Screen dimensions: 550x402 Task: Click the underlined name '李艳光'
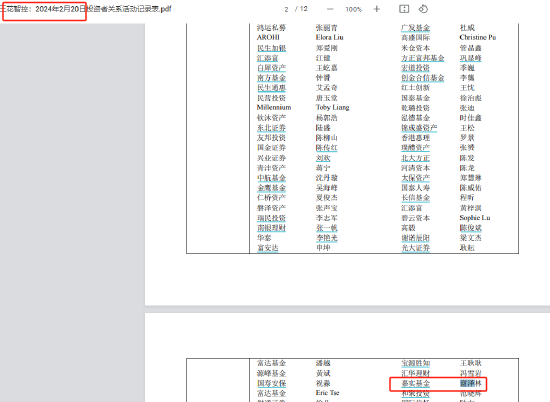326,238
